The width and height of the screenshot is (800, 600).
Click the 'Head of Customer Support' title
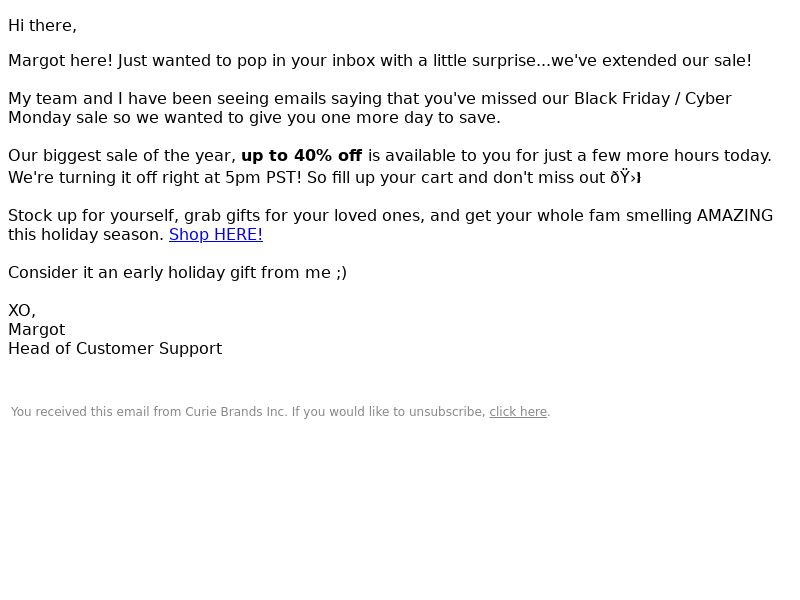pyautogui.click(x=115, y=348)
